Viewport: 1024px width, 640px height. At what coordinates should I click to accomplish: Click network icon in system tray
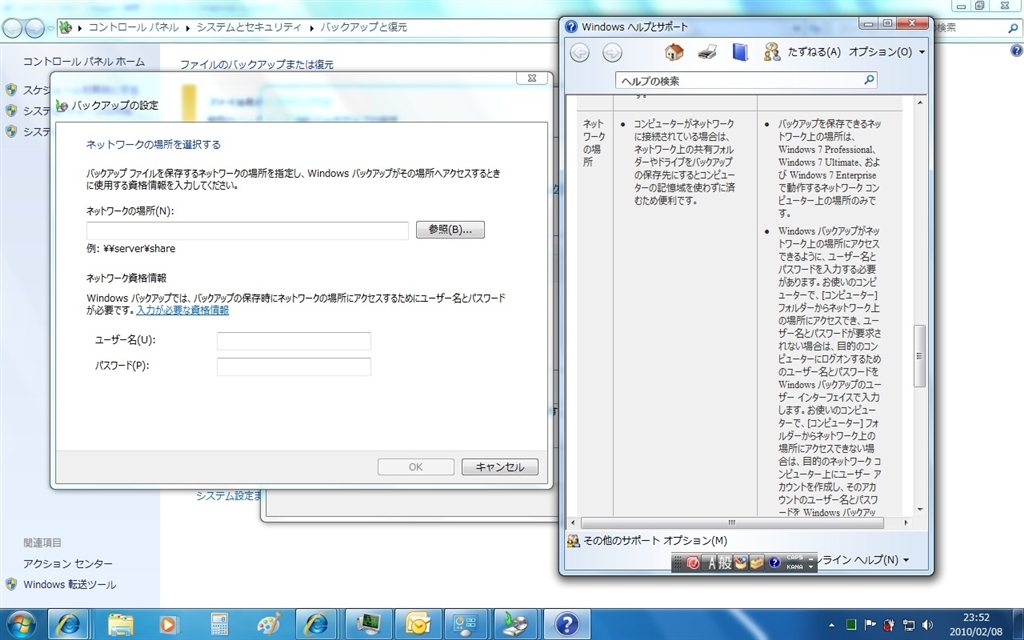908,626
